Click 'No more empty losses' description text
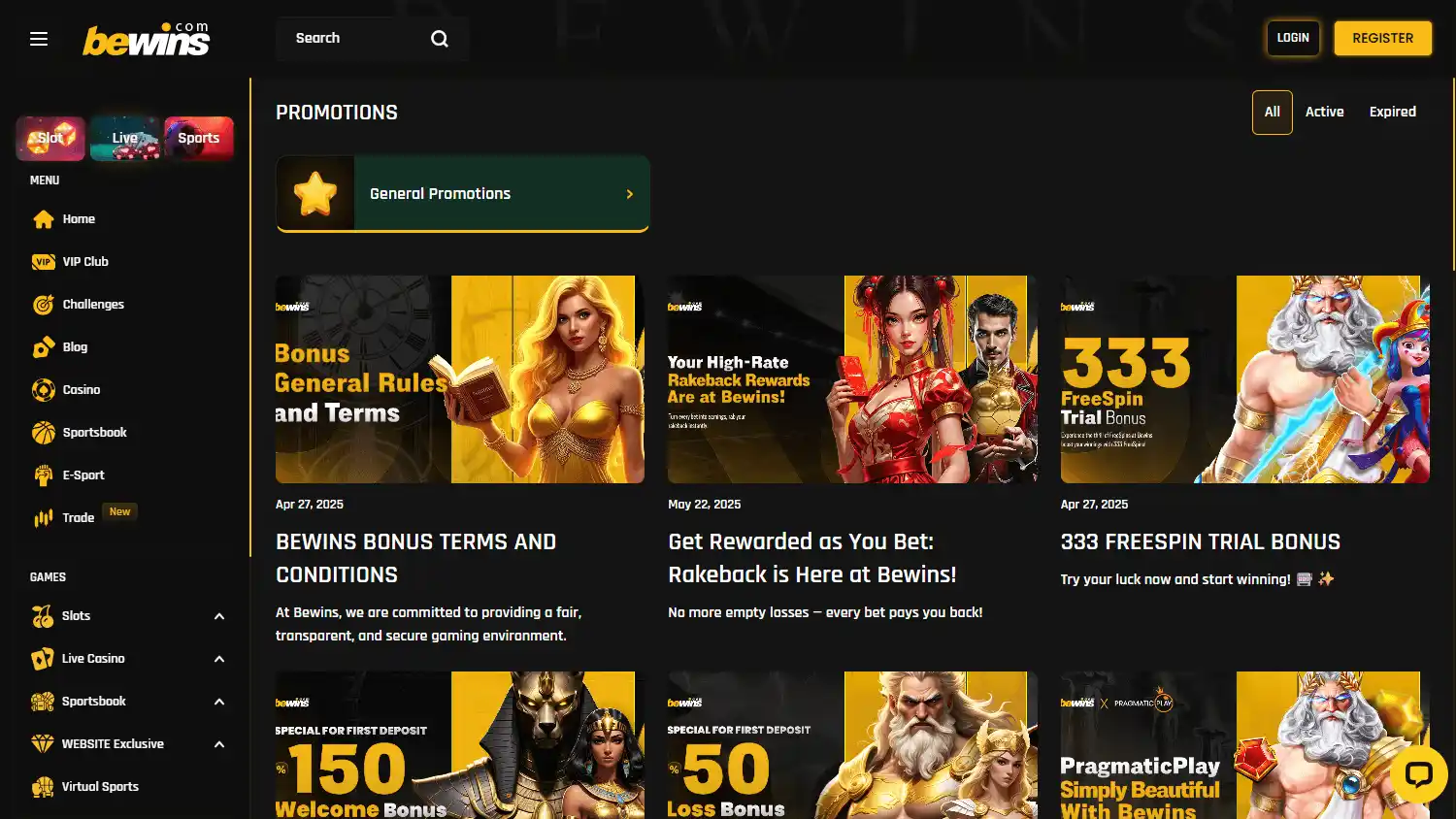 pos(825,612)
